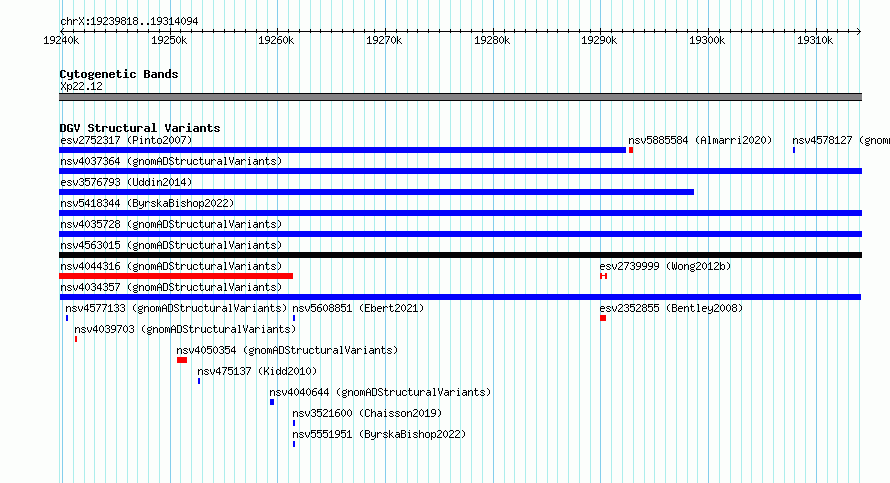
Task: Select blue bar beneath nsv5418344
Action: coord(460,213)
